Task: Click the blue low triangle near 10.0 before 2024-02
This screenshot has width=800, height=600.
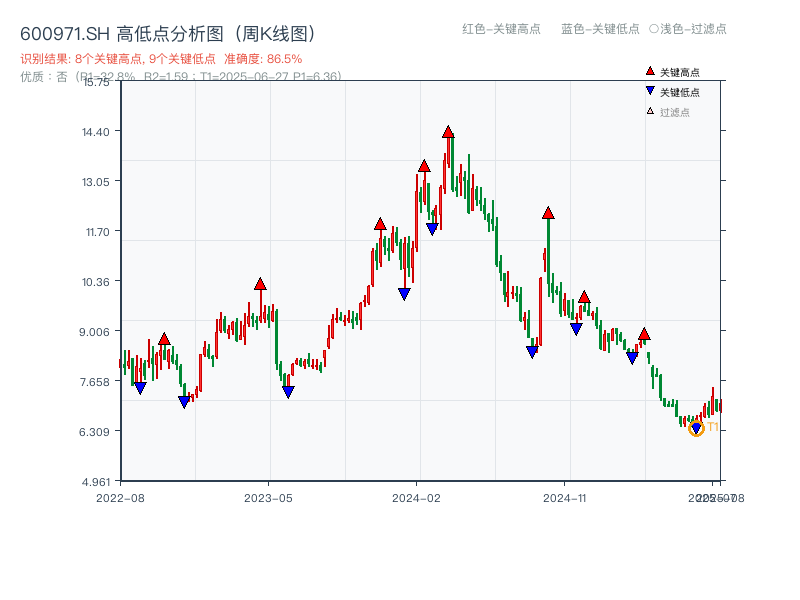Action: pyautogui.click(x=404, y=294)
